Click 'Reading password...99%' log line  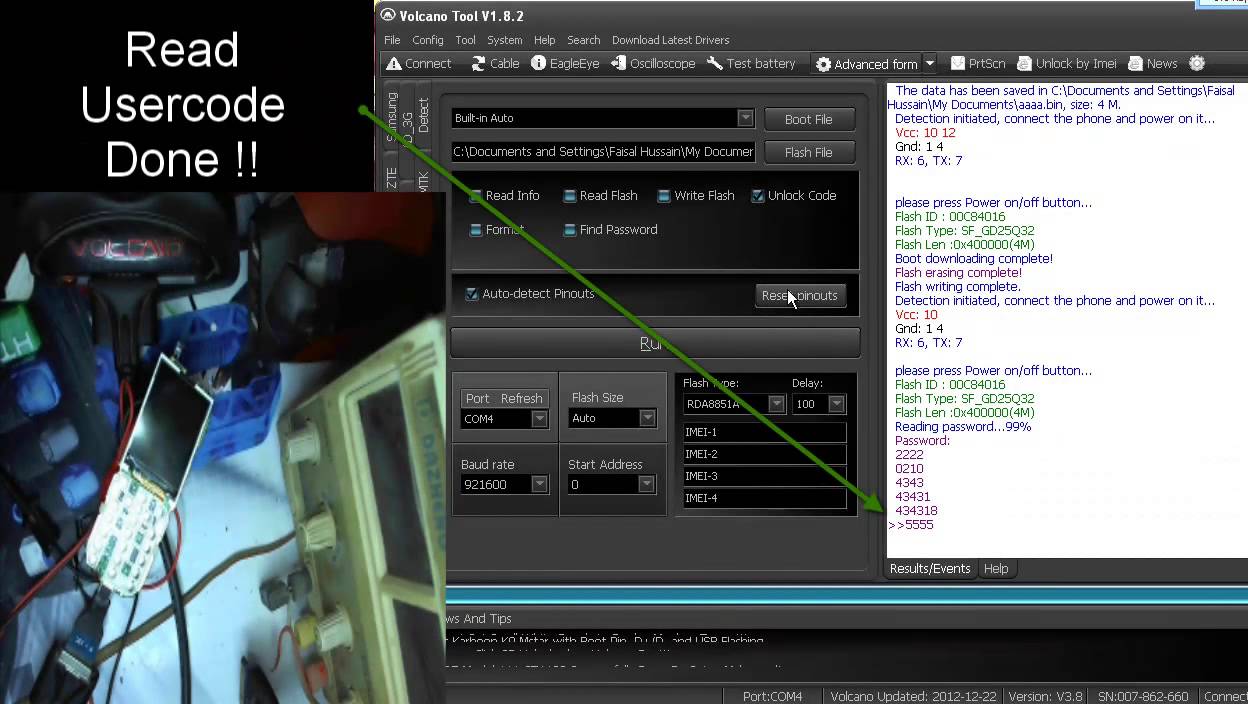(x=963, y=426)
